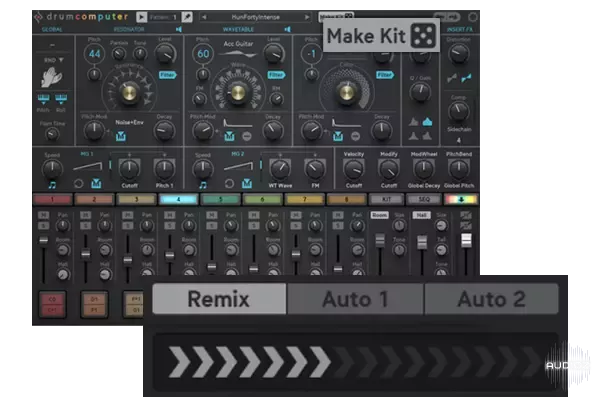Click the Remix chevron progress bar
The height and width of the screenshot is (400, 600).
[x=356, y=362]
